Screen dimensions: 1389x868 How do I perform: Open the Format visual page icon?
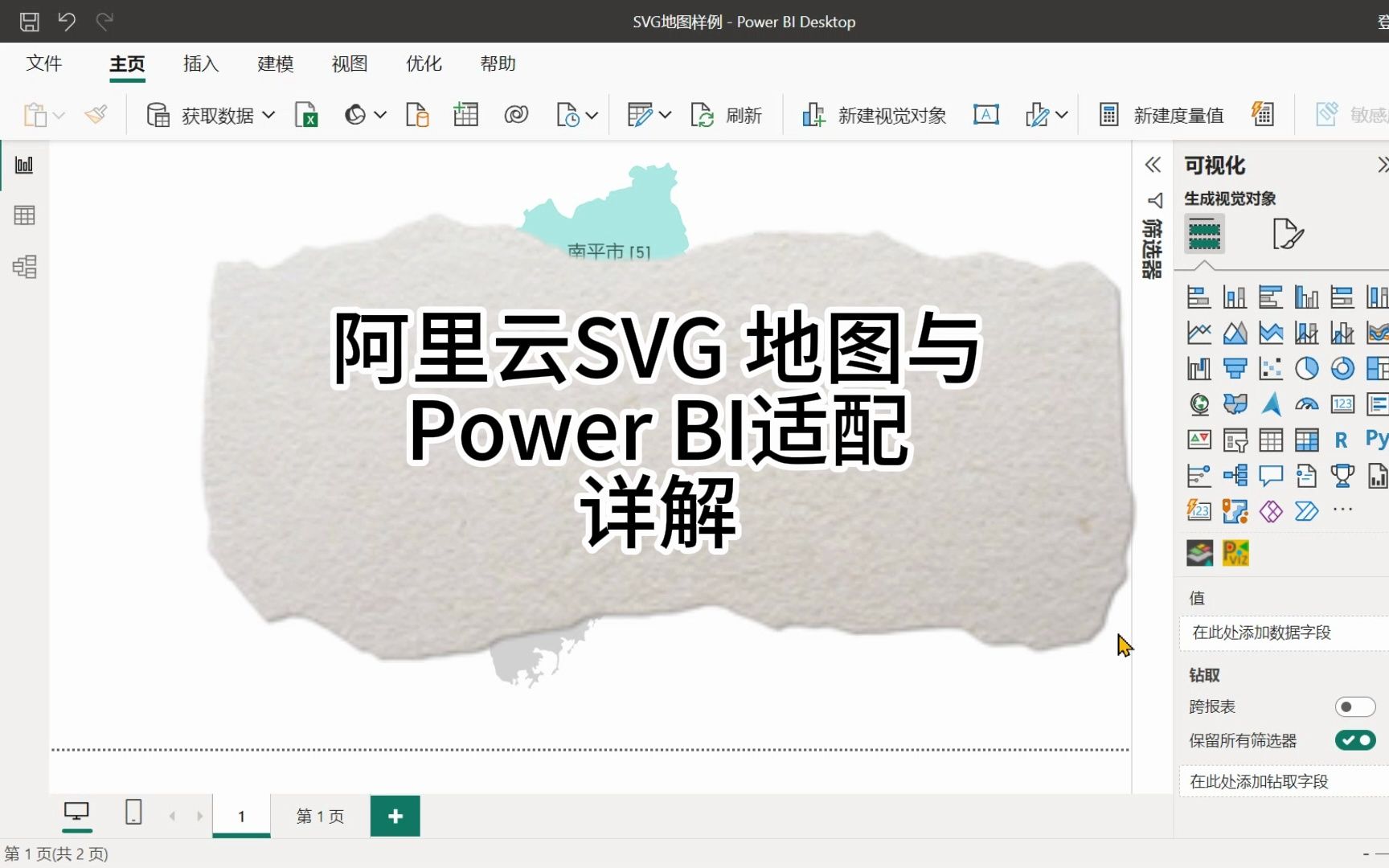(x=1288, y=234)
